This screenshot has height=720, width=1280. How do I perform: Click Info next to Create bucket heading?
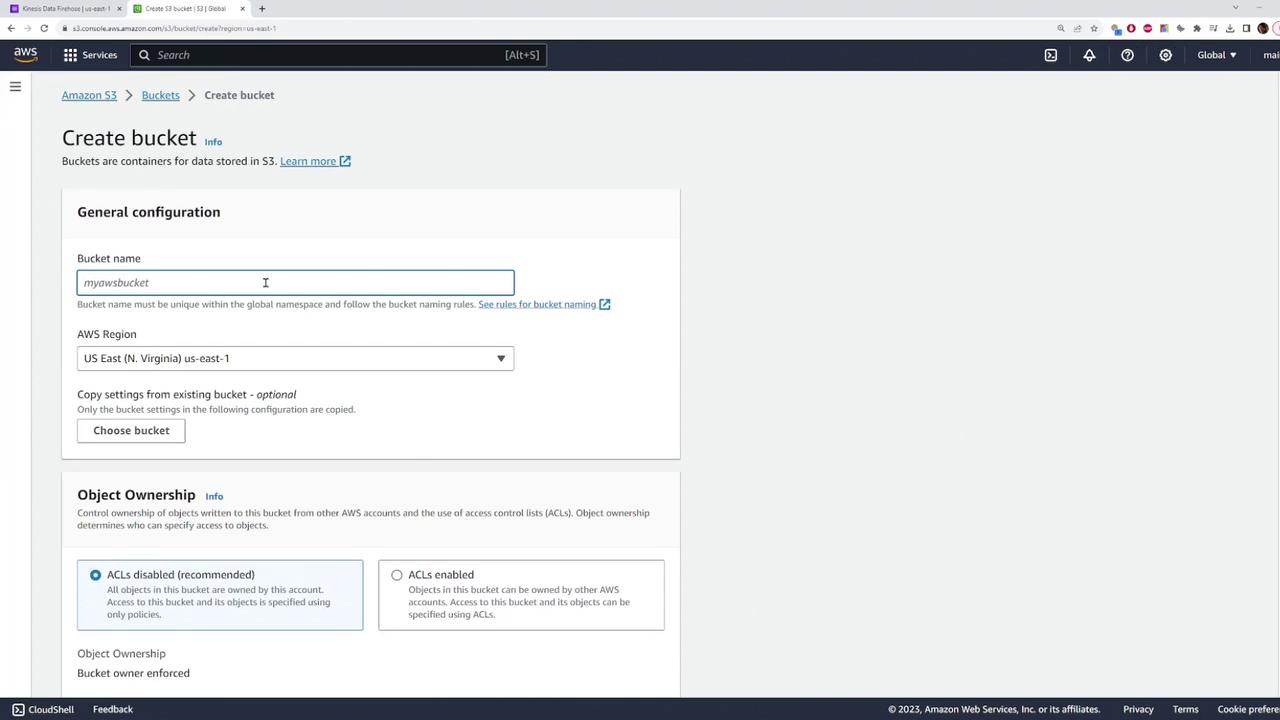click(213, 142)
